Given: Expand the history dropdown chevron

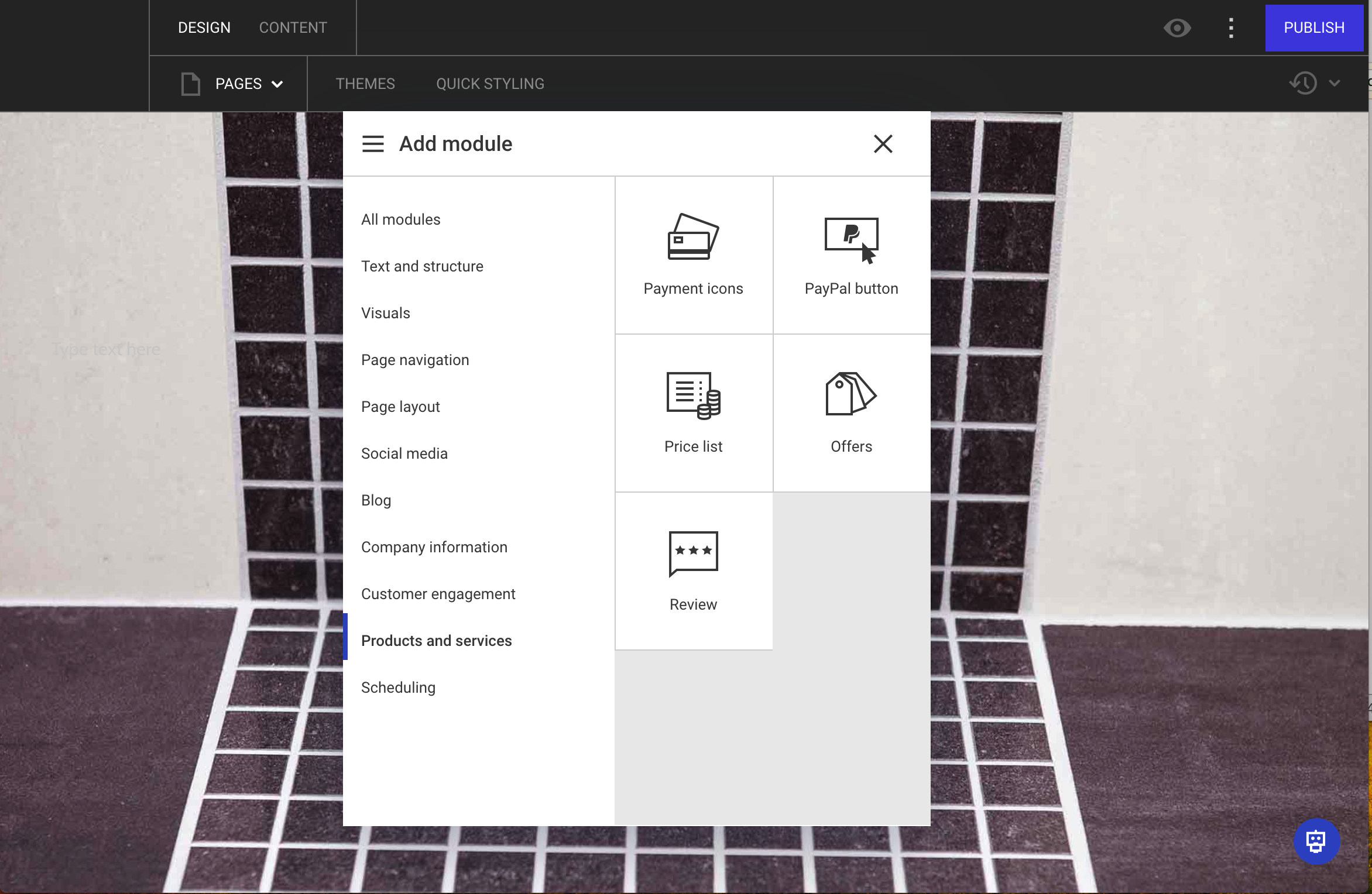Looking at the screenshot, I should click(1335, 83).
